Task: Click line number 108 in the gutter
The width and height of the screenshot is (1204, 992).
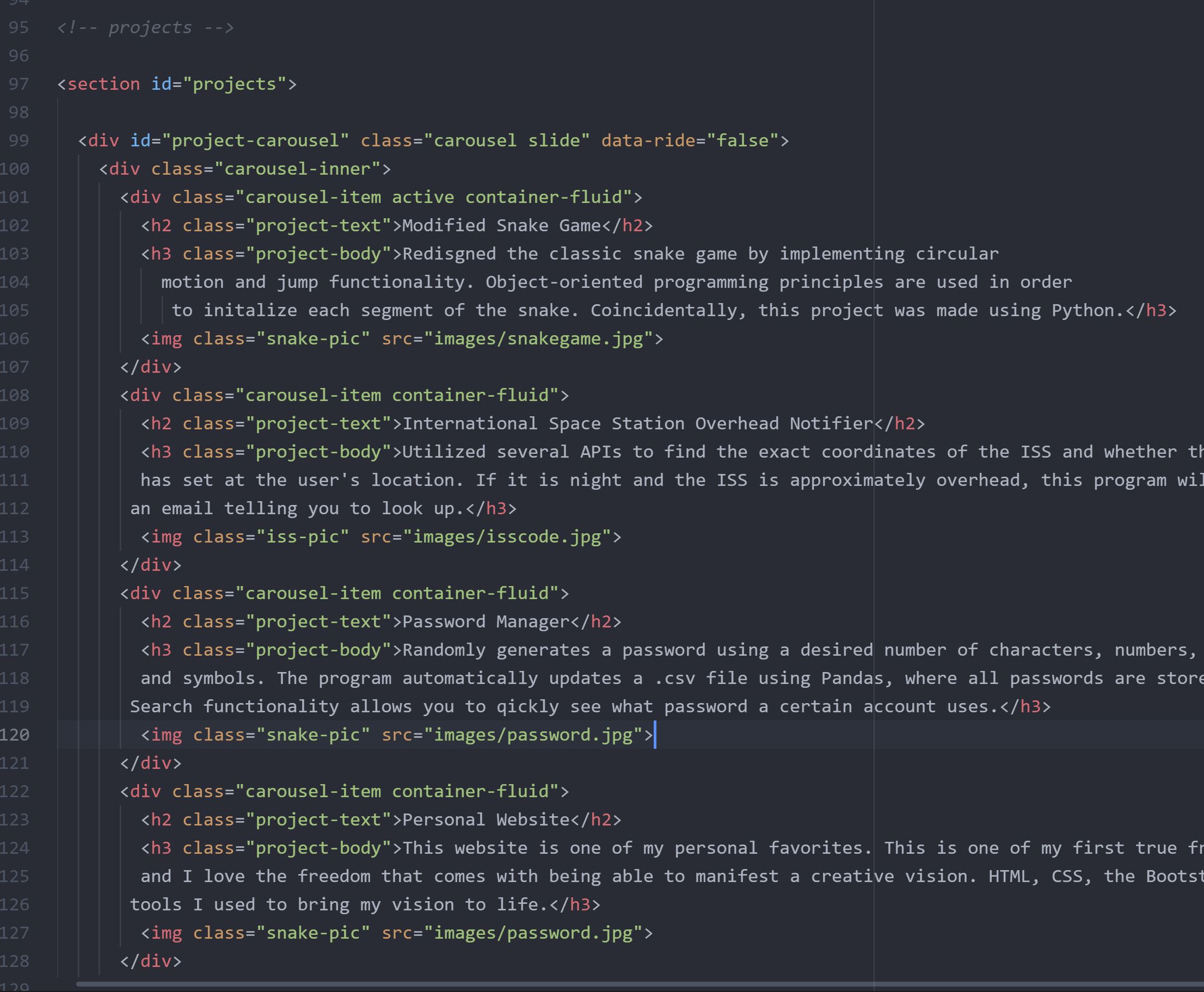Action: 14,395
